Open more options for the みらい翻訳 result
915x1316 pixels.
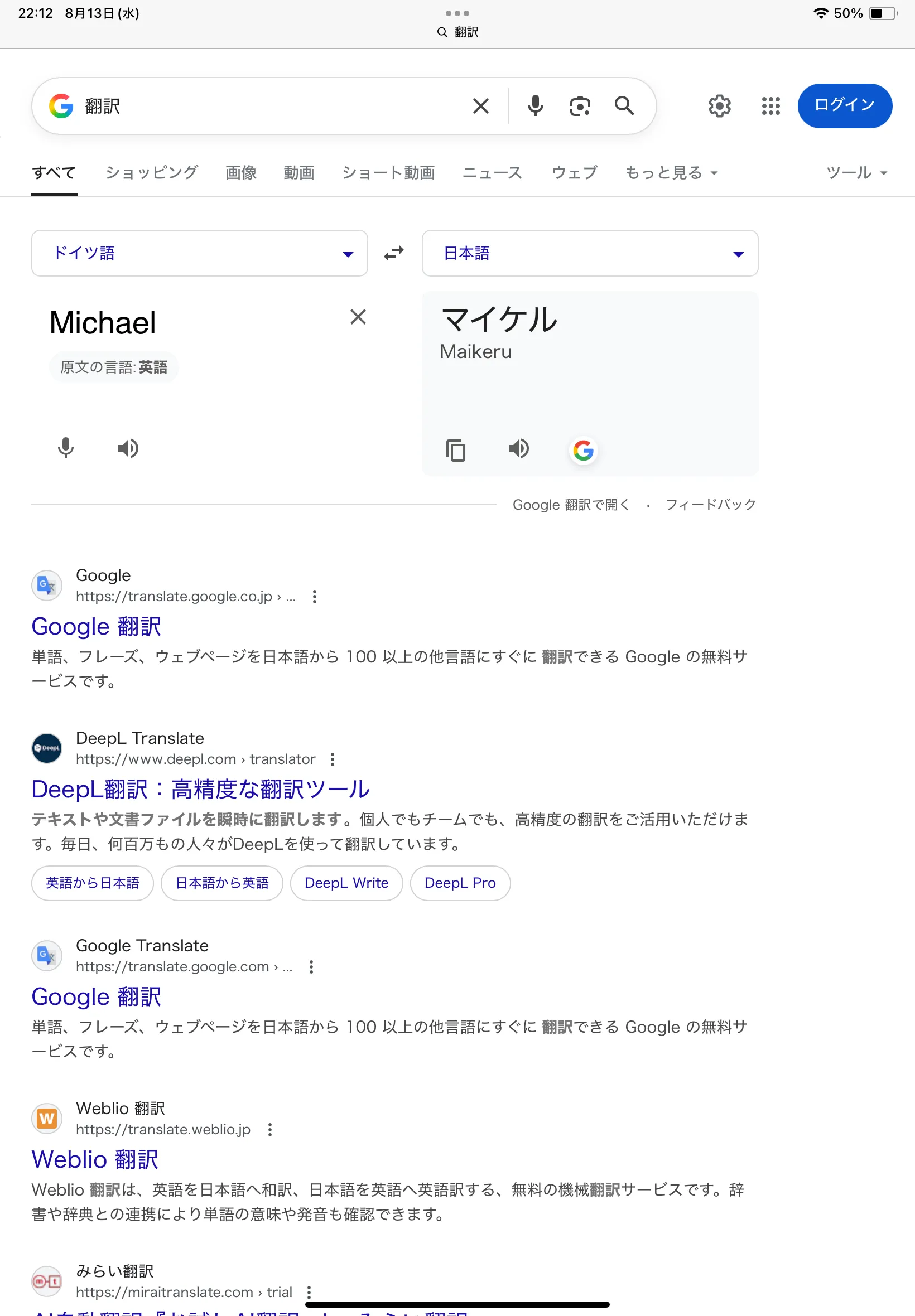pyautogui.click(x=309, y=1293)
